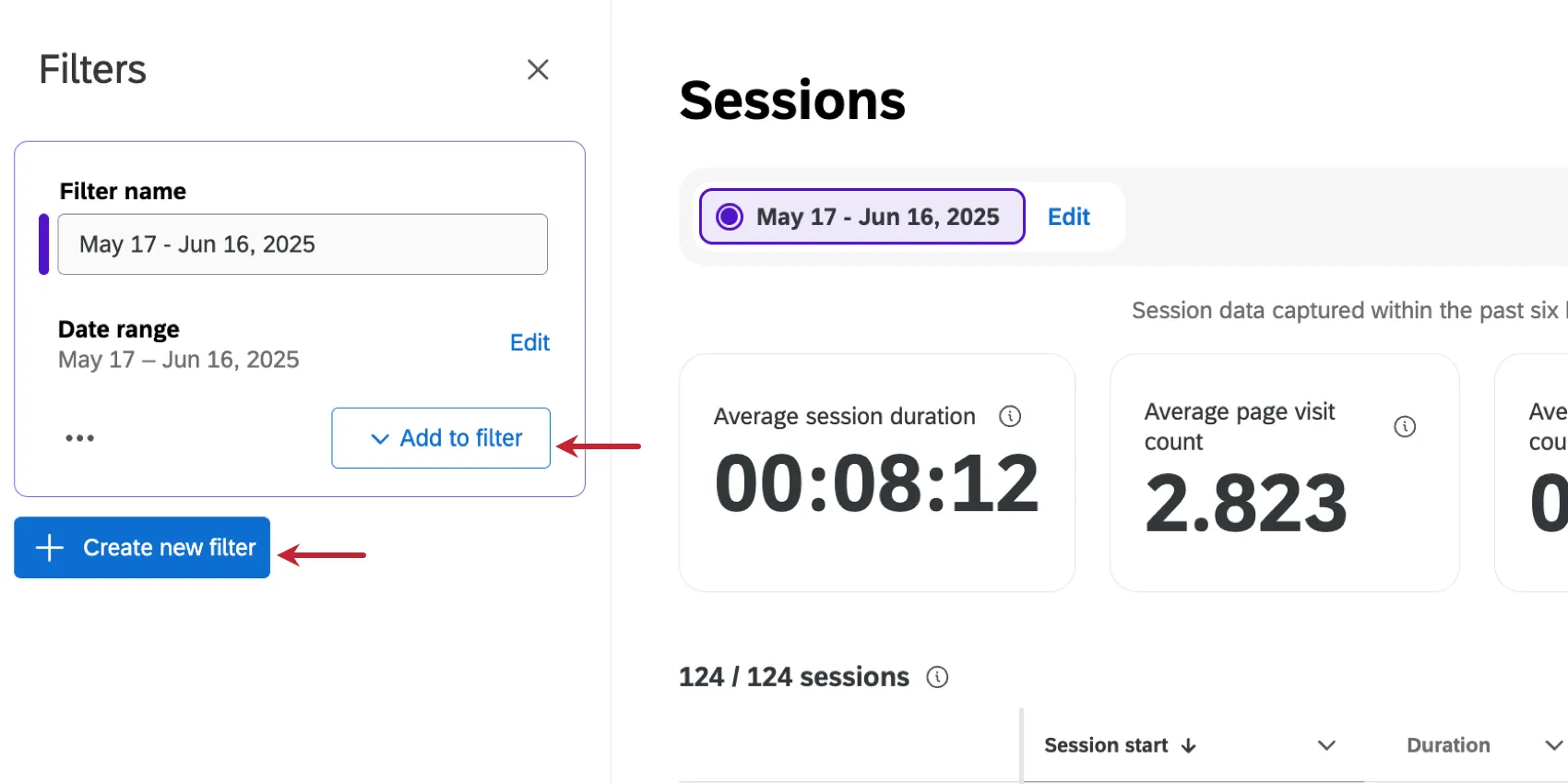Open the three-dot options menu in the filter card

79,438
